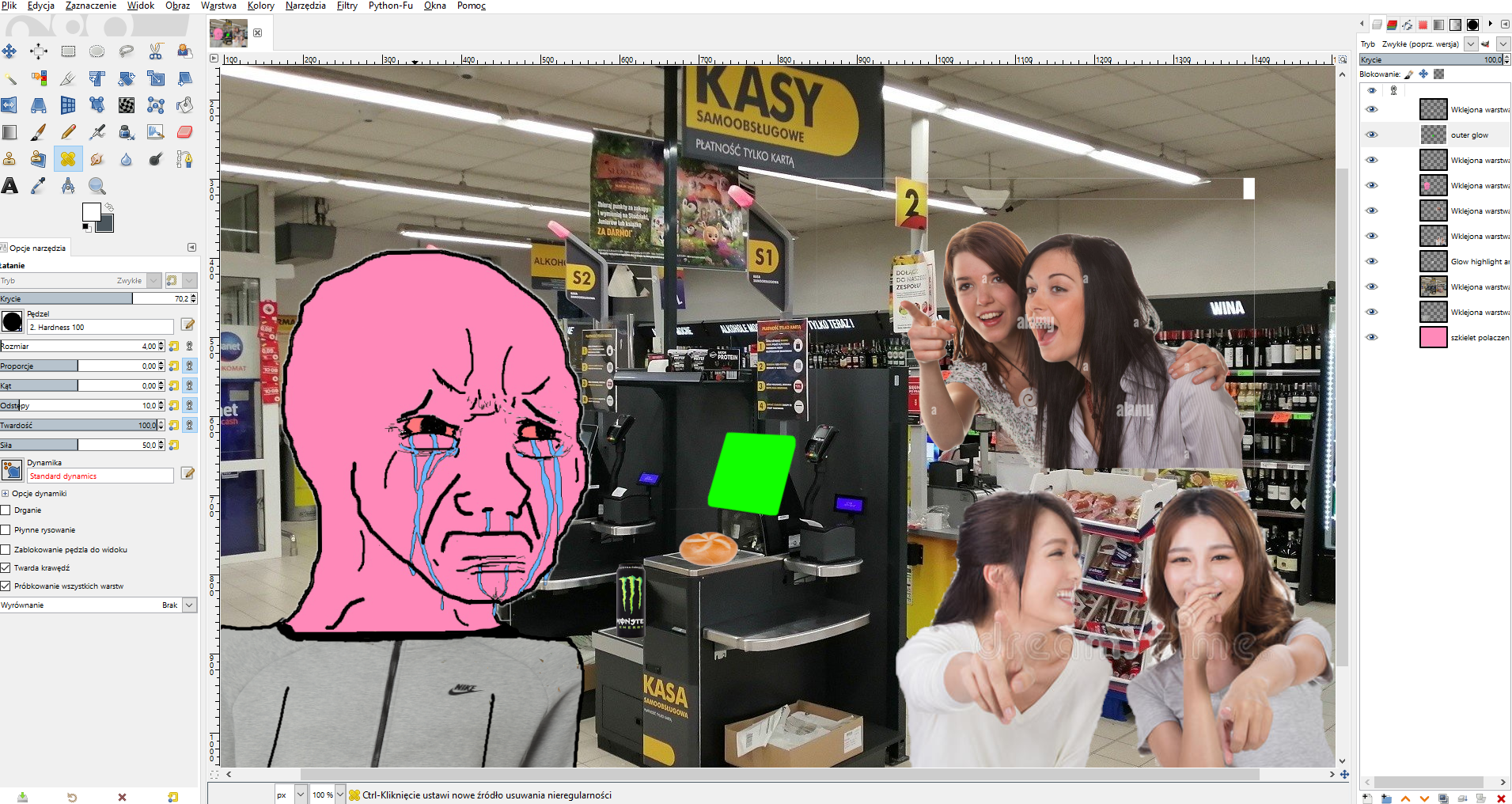
Task: Select the Eraser tool
Action: pyautogui.click(x=185, y=132)
